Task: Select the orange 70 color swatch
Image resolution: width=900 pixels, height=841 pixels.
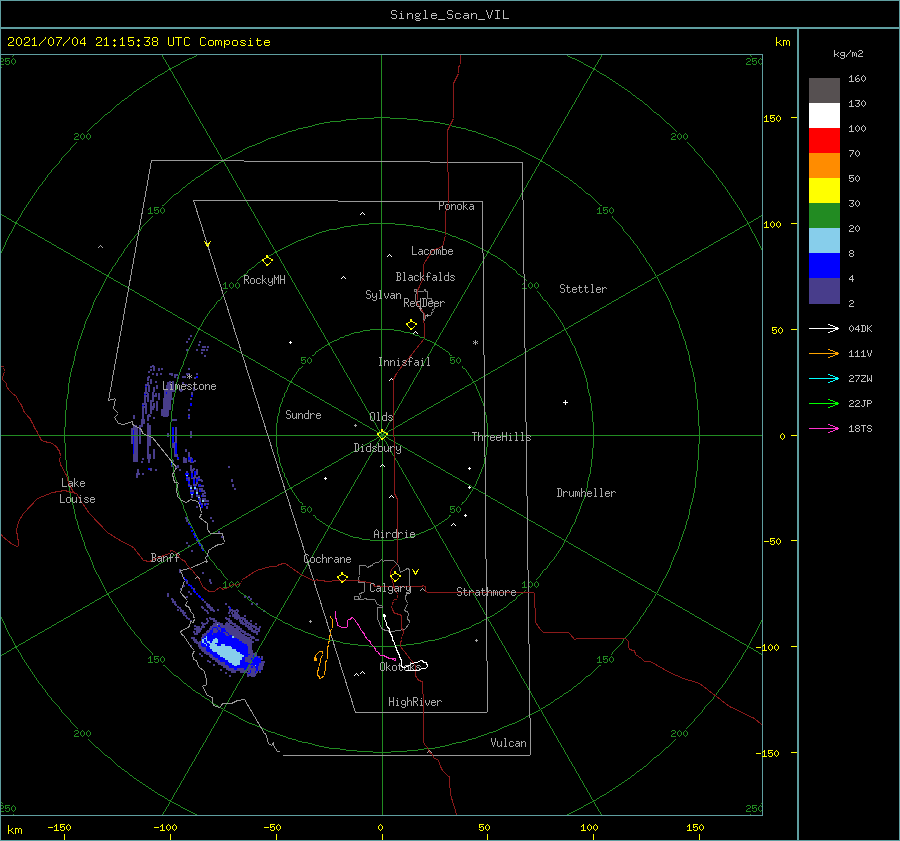Action: coord(824,165)
